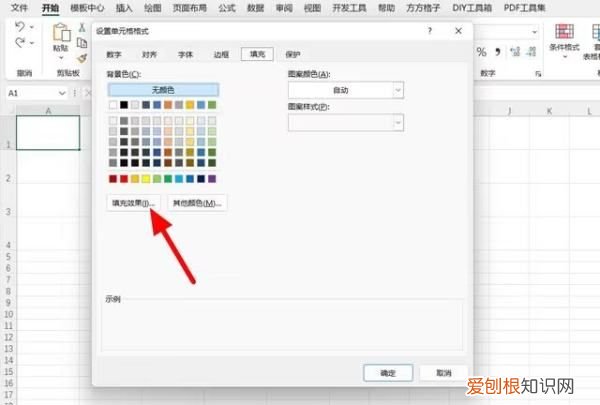This screenshot has height=405, width=600.
Task: Click the Format Painter brush icon
Action: tap(82, 58)
